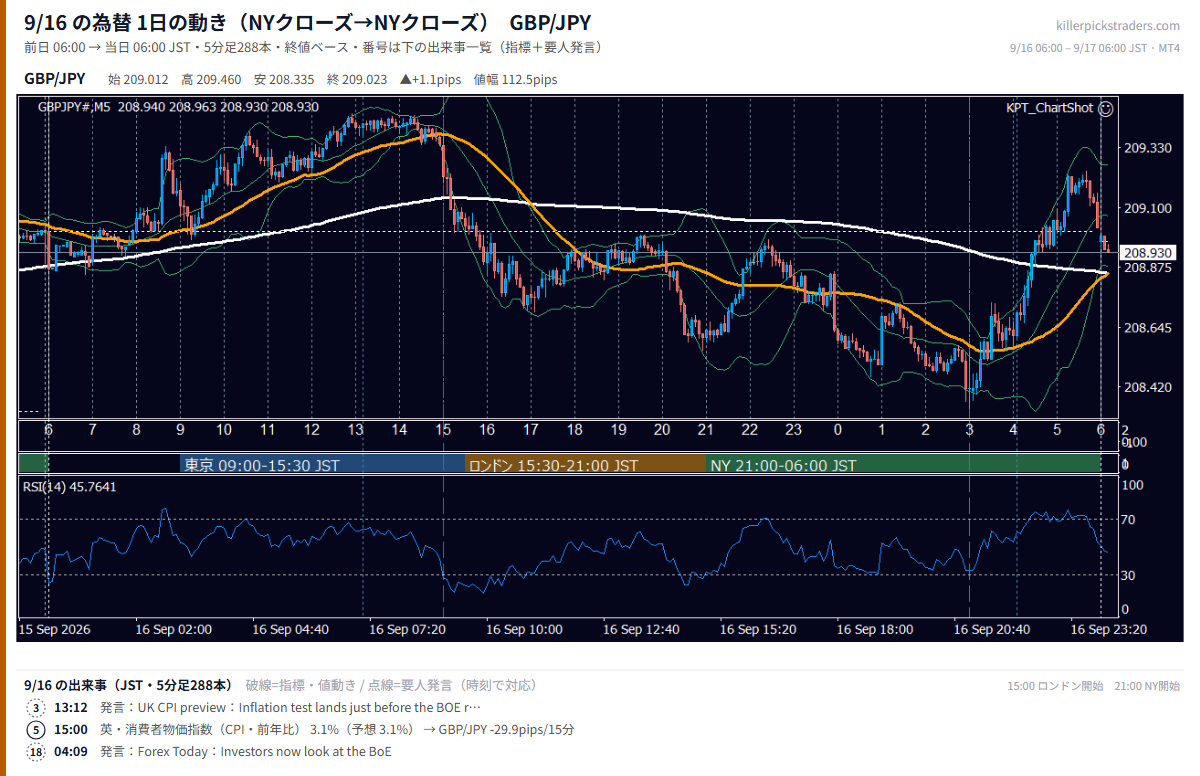This screenshot has height=776, width=1200.
Task: Click the close price 終 209.023
Action: [358, 80]
